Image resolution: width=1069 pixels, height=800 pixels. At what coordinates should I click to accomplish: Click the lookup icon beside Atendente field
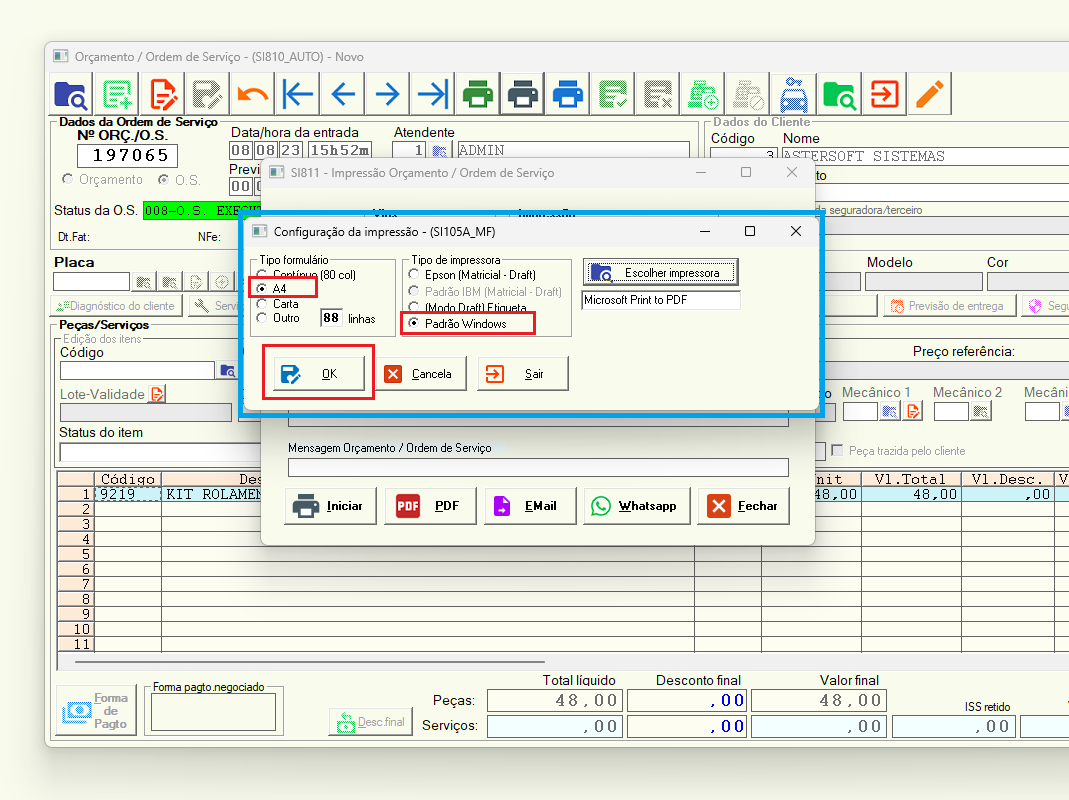pyautogui.click(x=440, y=150)
